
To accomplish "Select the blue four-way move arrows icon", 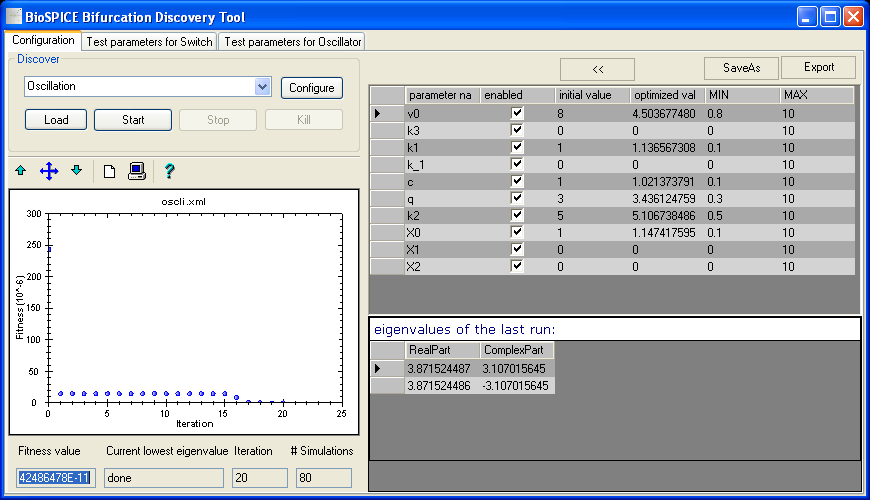I will click(49, 171).
